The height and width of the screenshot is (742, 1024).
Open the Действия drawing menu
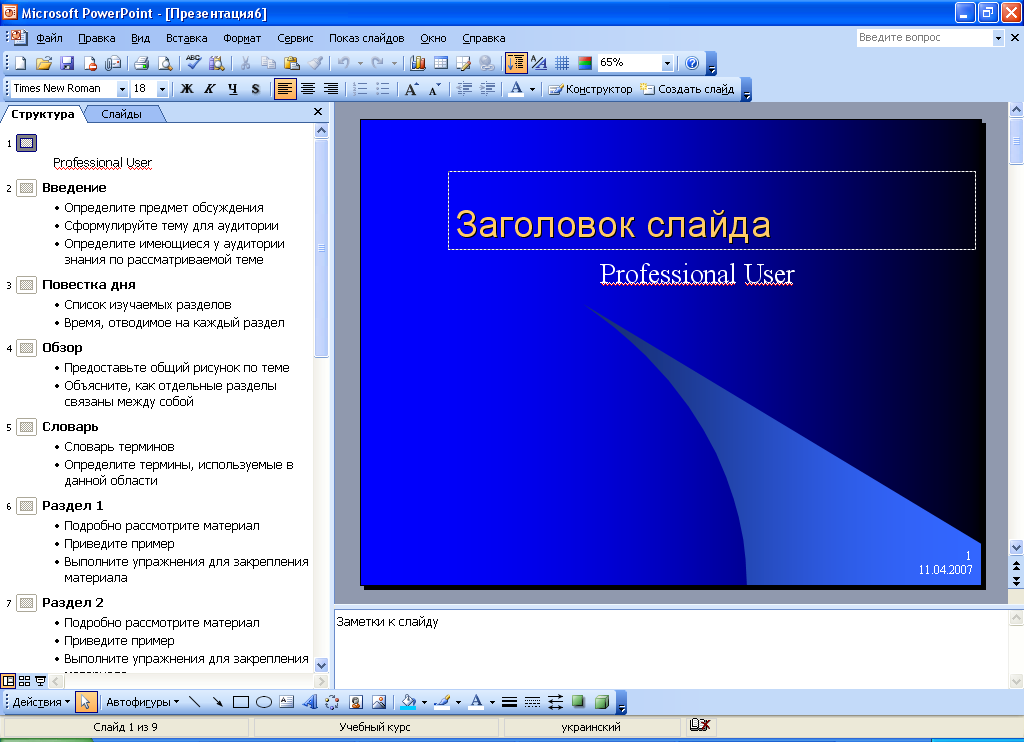[x=40, y=702]
